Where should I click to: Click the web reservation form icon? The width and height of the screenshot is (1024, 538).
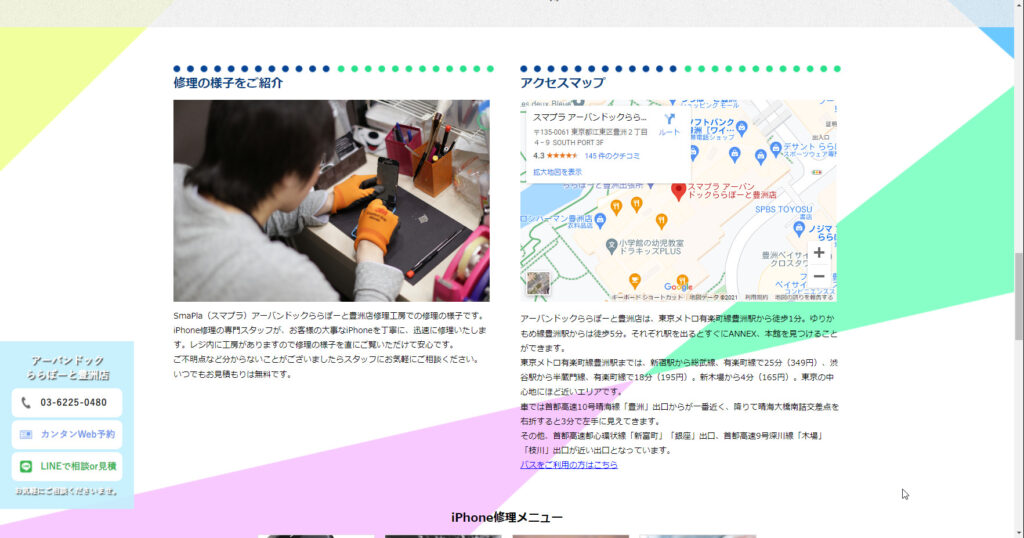[26, 435]
